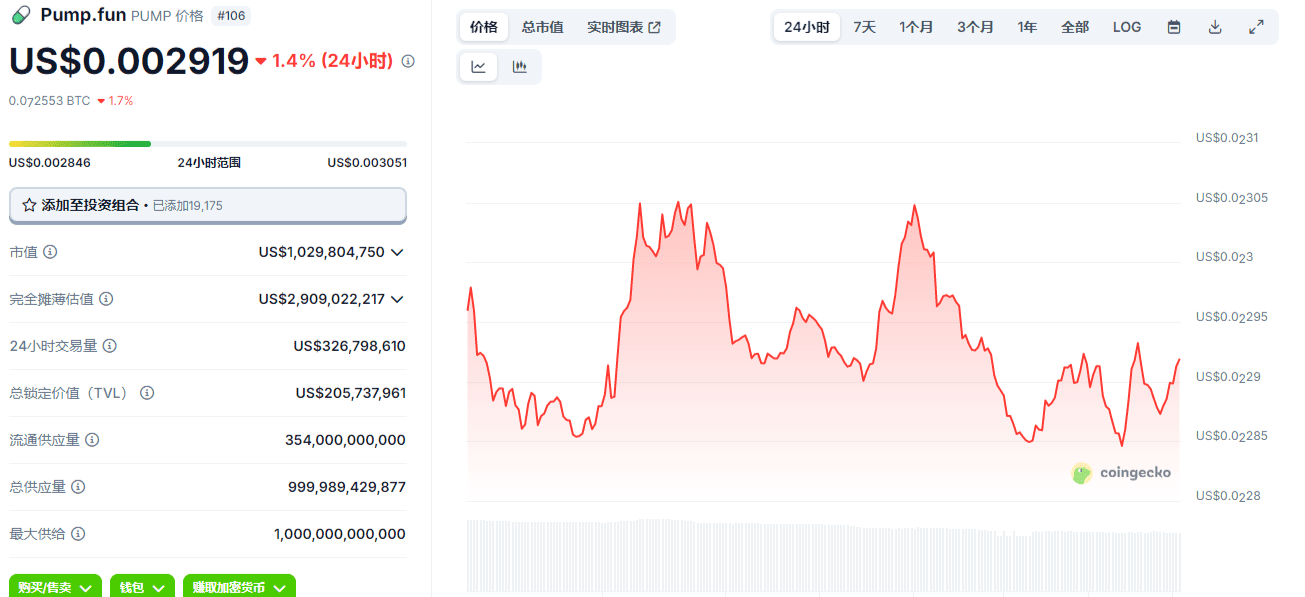
Task: Click the 添加至投资组合 button
Action: click(208, 205)
